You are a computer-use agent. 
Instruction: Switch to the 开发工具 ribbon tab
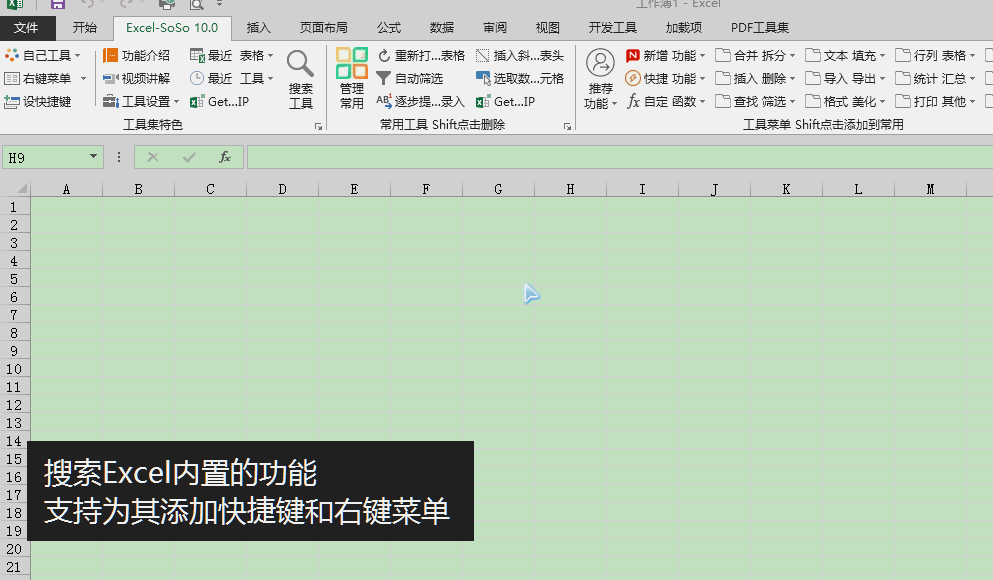612,27
